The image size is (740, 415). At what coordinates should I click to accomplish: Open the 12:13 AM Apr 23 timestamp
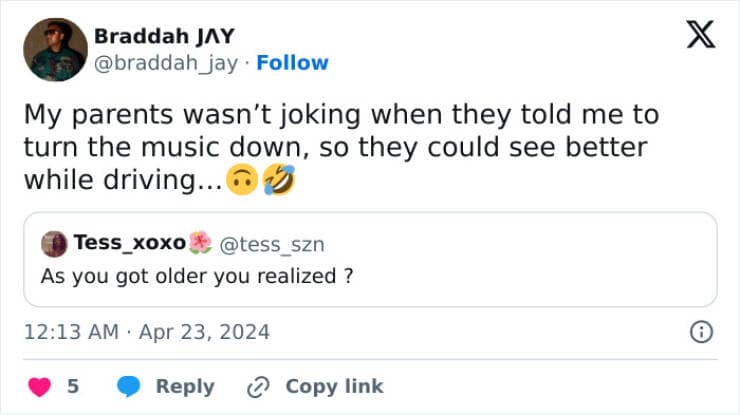pos(147,332)
